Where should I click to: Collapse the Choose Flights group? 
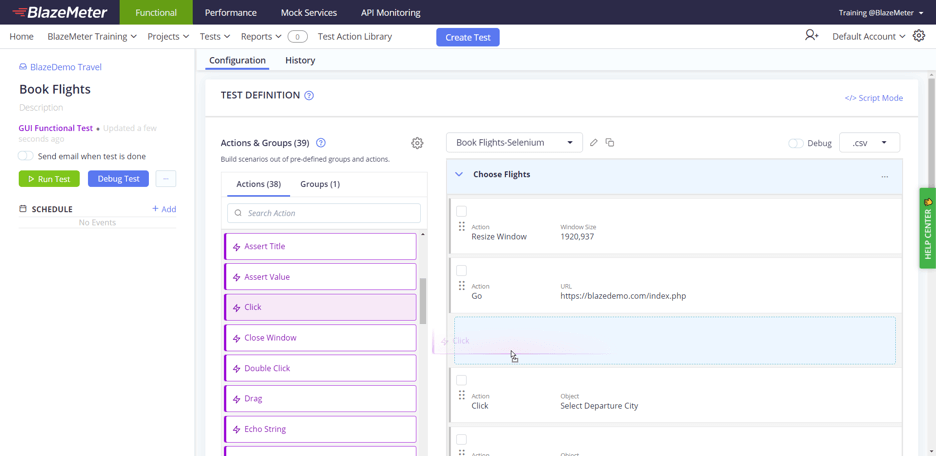pos(459,174)
